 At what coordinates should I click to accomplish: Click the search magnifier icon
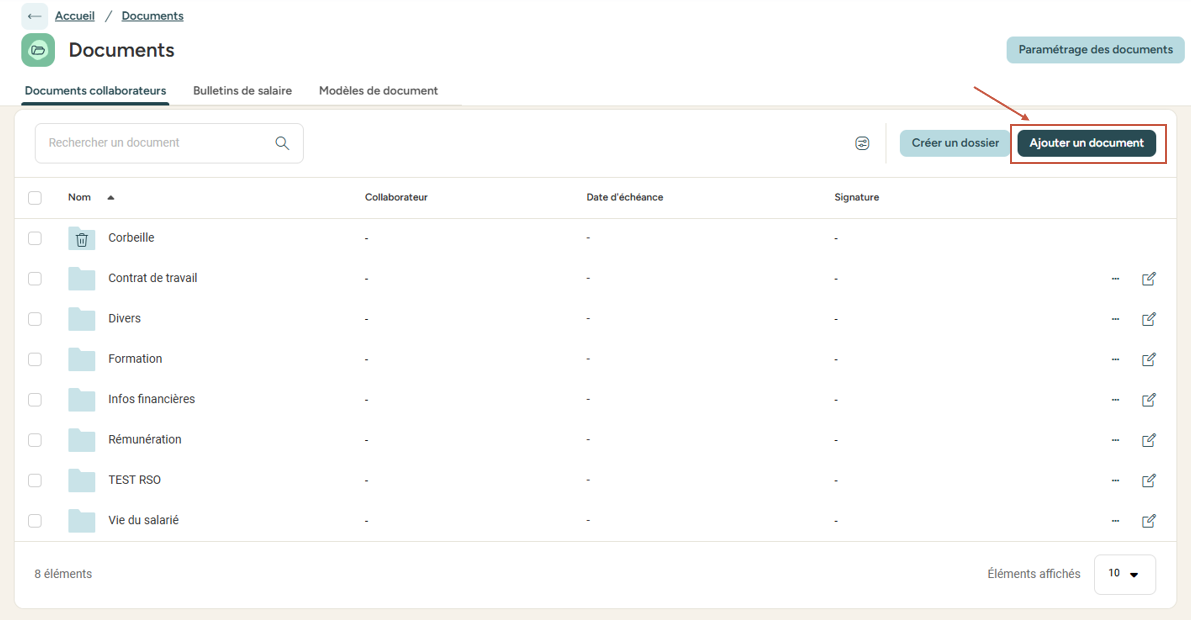click(282, 143)
